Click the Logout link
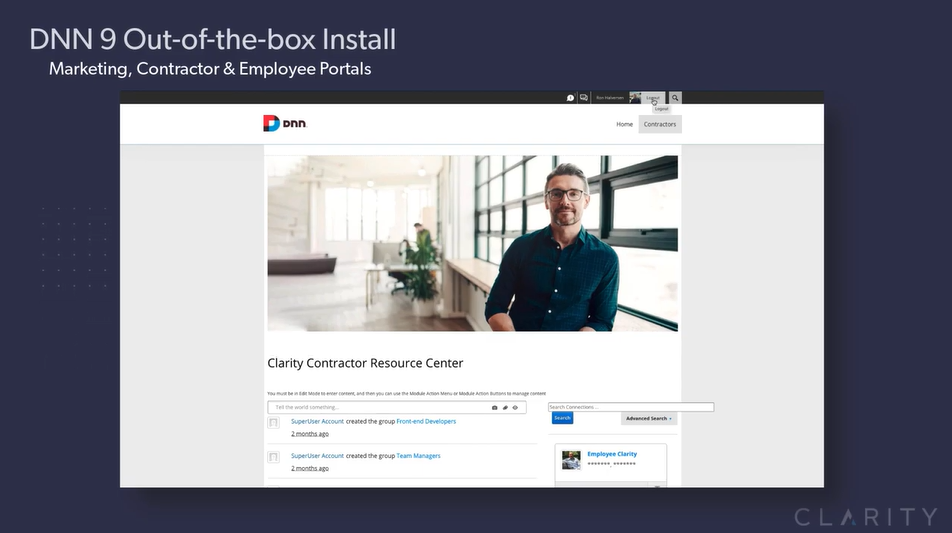952x533 pixels. coord(653,98)
